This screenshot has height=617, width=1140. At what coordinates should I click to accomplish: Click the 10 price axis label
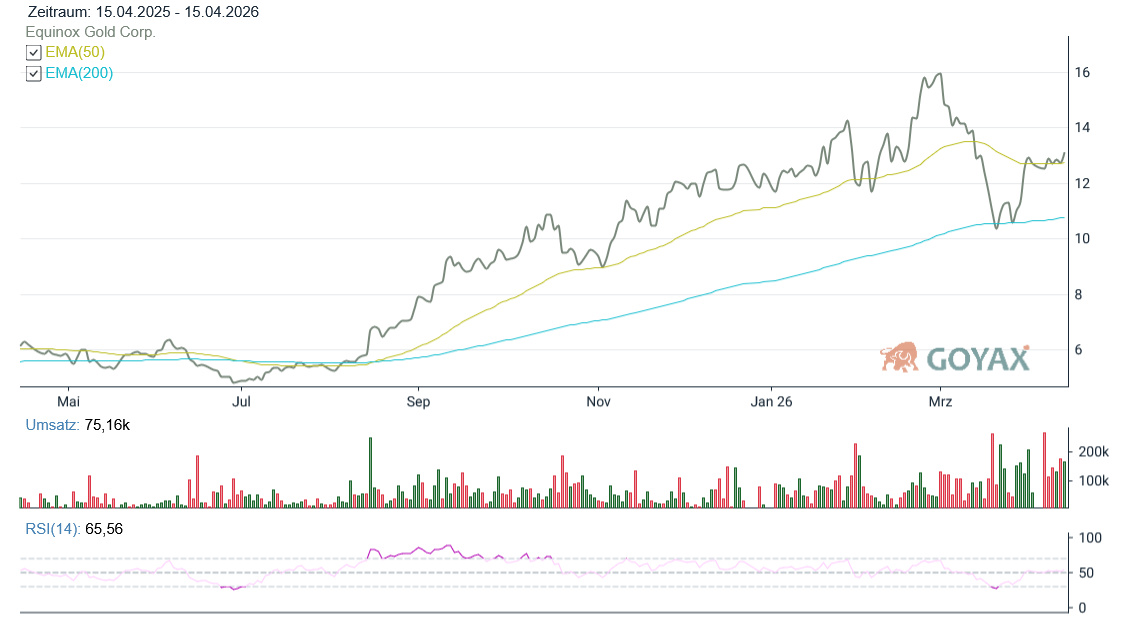point(1082,239)
